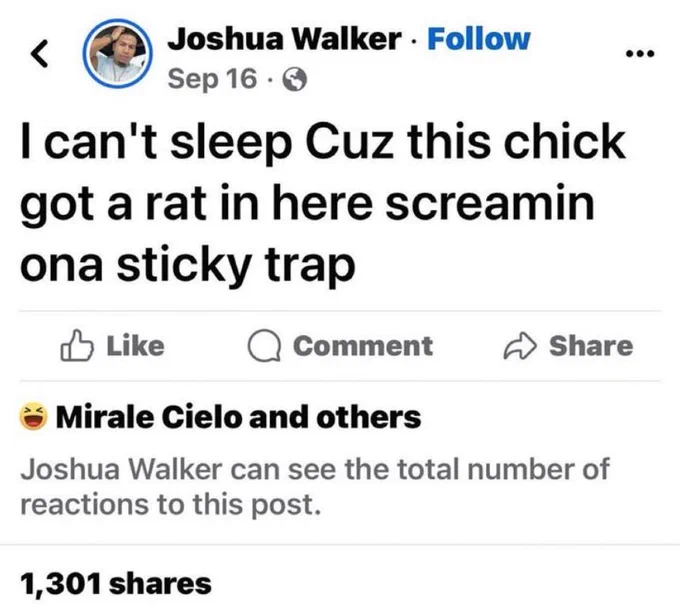Click the reaction count visibility notice

coord(314,486)
